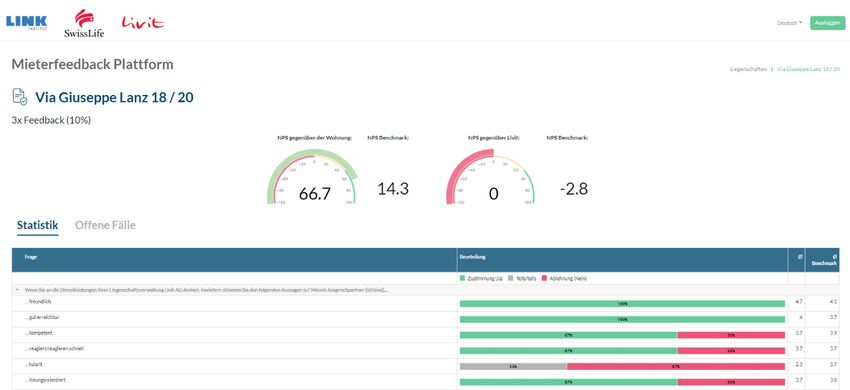The height and width of the screenshot is (390, 850).
Task: Open Liegenschaften breadcrumb link
Action: tap(748, 69)
